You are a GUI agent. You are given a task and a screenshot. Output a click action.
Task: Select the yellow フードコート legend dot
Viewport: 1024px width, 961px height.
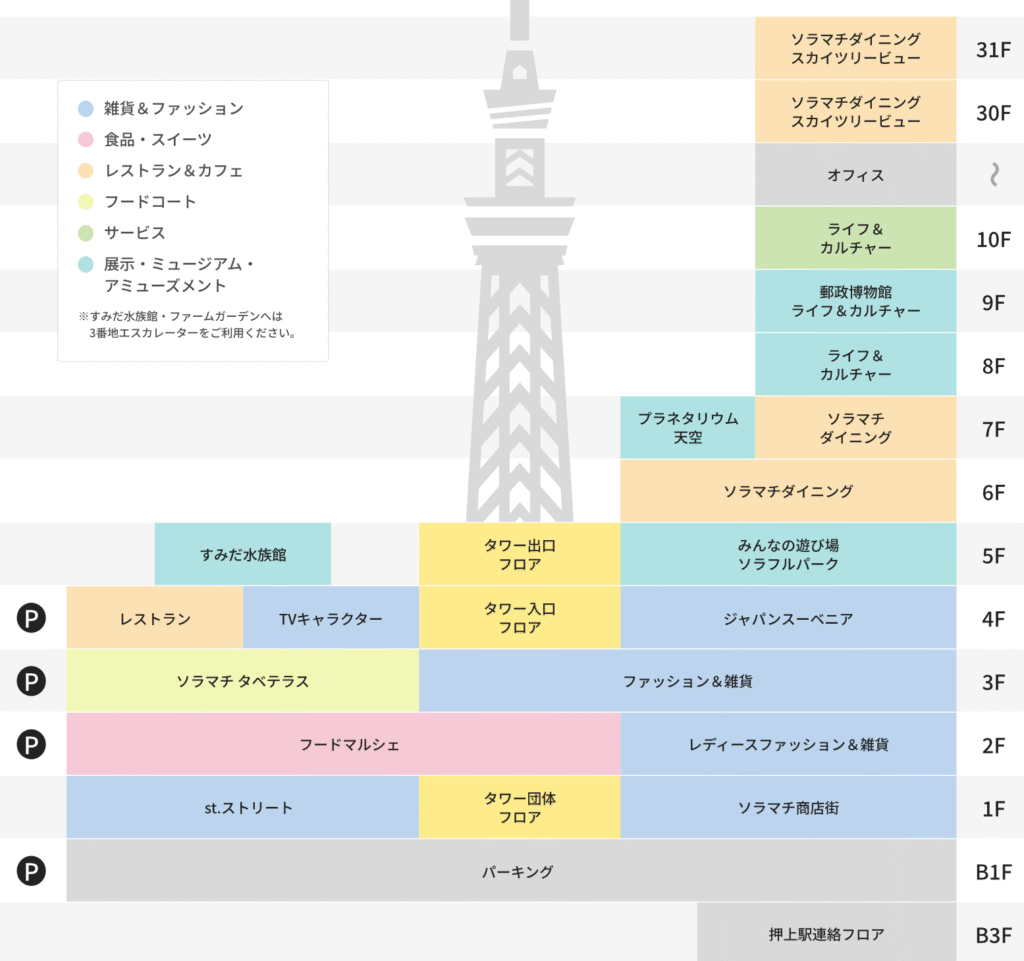(x=85, y=202)
